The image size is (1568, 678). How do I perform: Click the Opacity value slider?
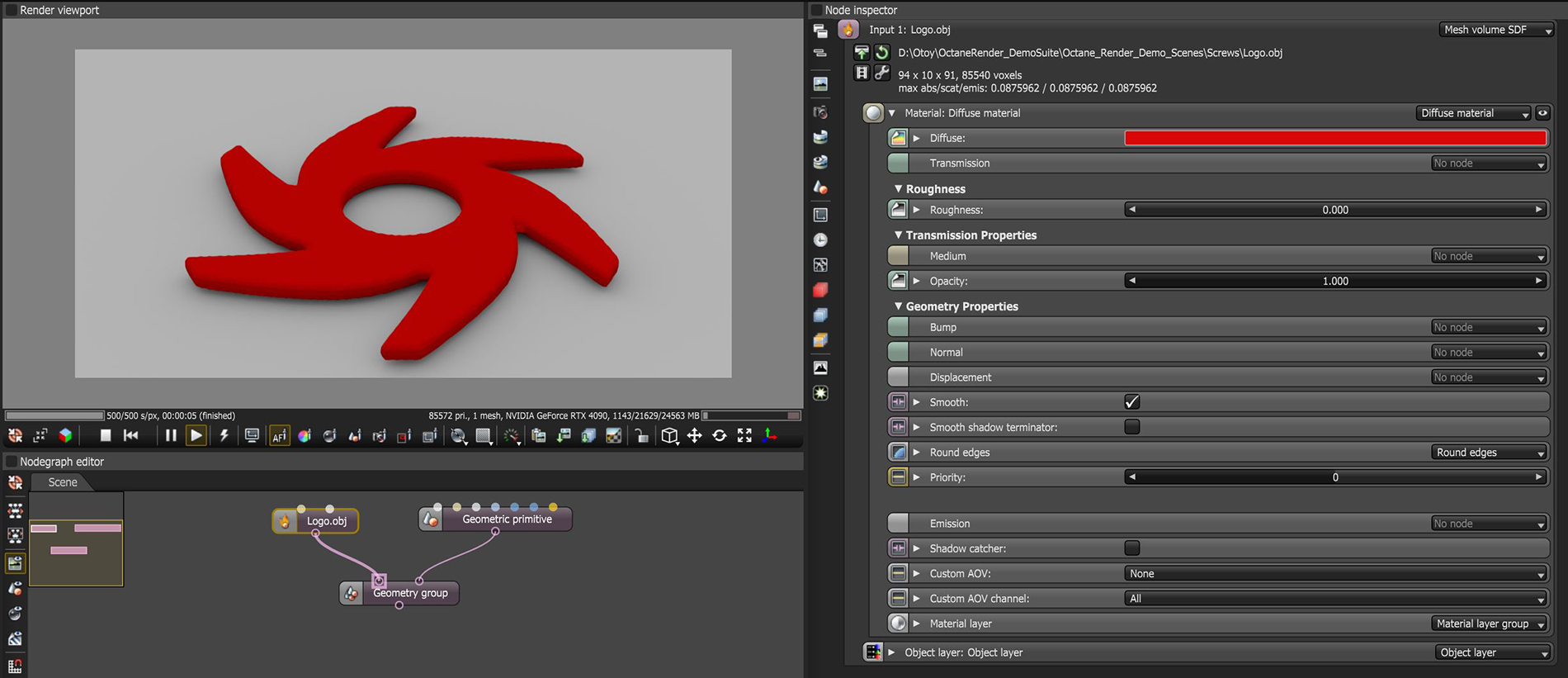[x=1335, y=281]
